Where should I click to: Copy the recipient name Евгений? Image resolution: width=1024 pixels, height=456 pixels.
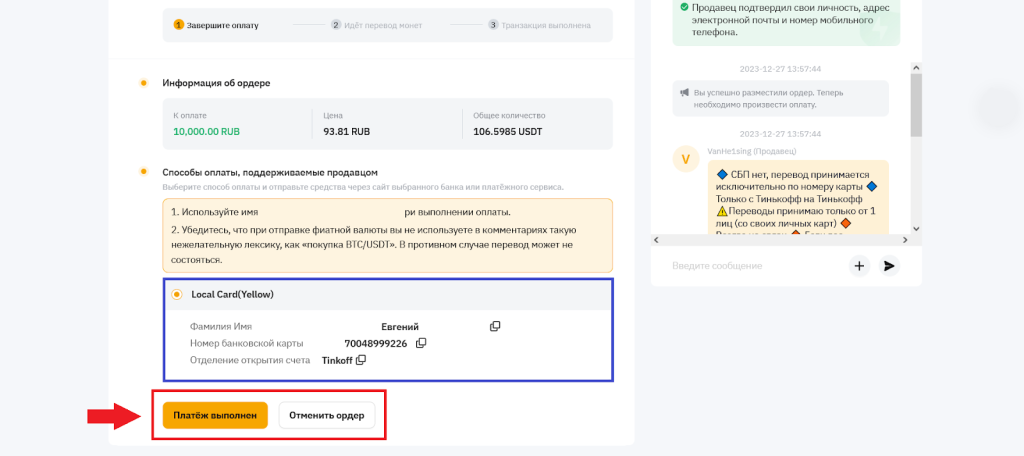pyautogui.click(x=495, y=327)
